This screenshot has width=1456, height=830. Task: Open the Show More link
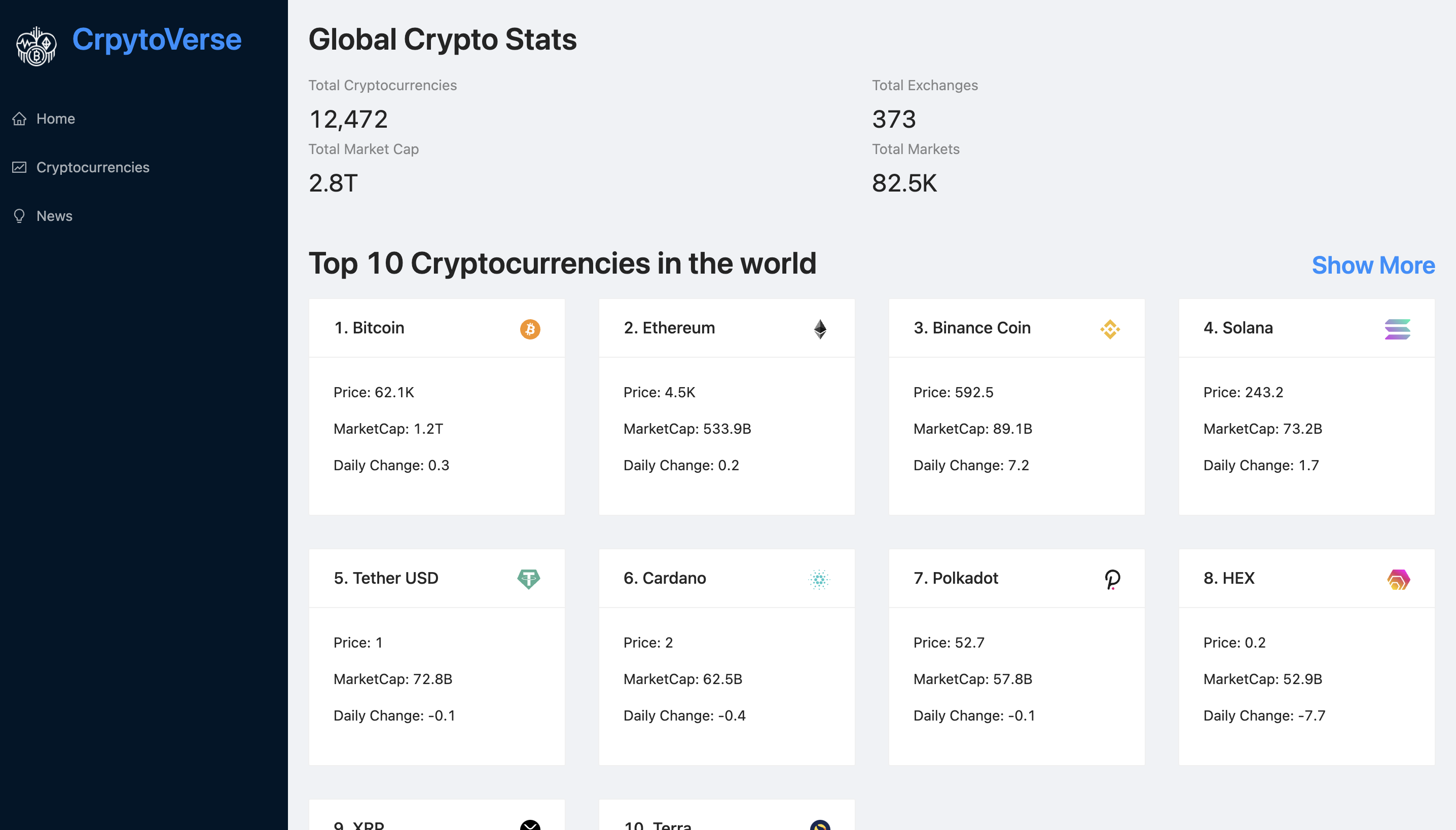click(x=1373, y=266)
